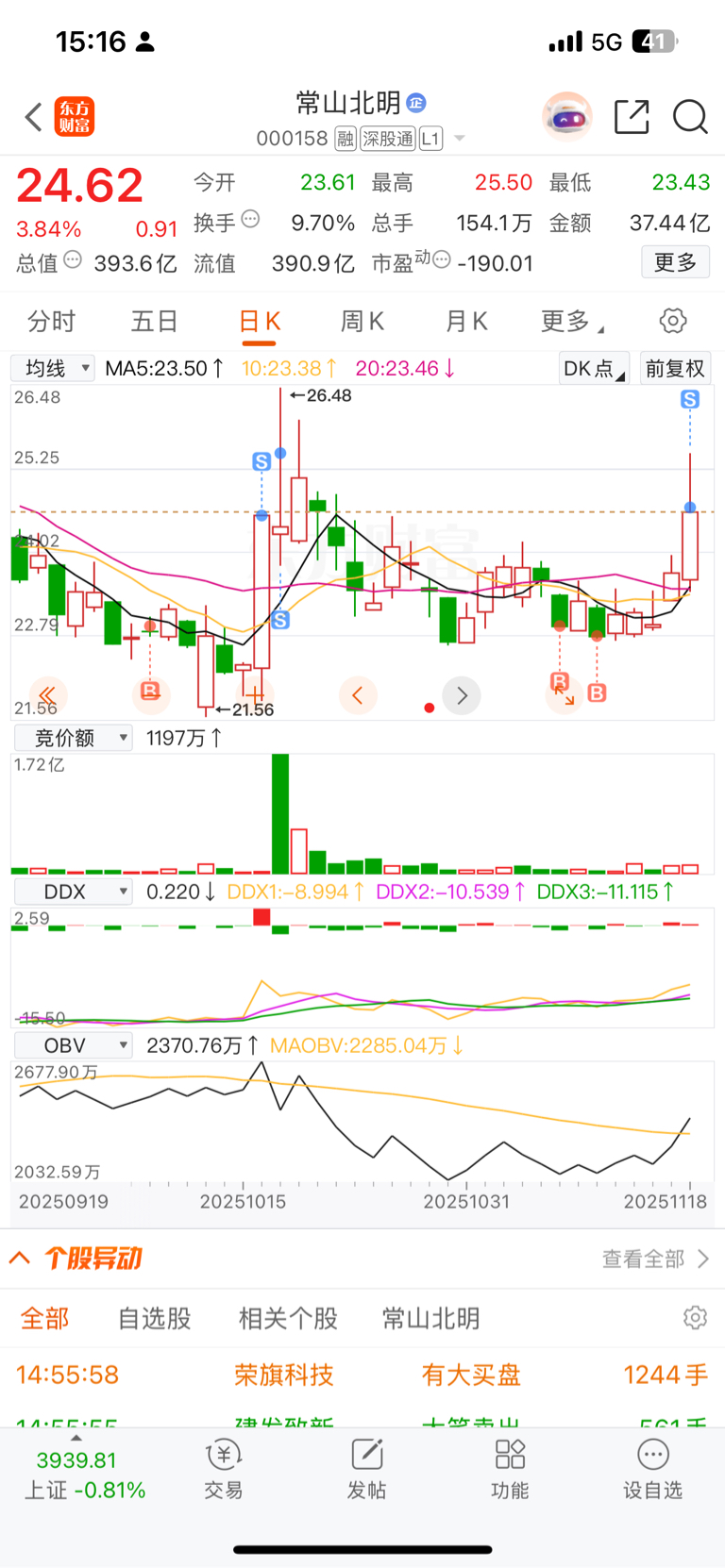725x1568 pixels.
Task: Tap 有大买盘 event label
Action: pos(471,1375)
